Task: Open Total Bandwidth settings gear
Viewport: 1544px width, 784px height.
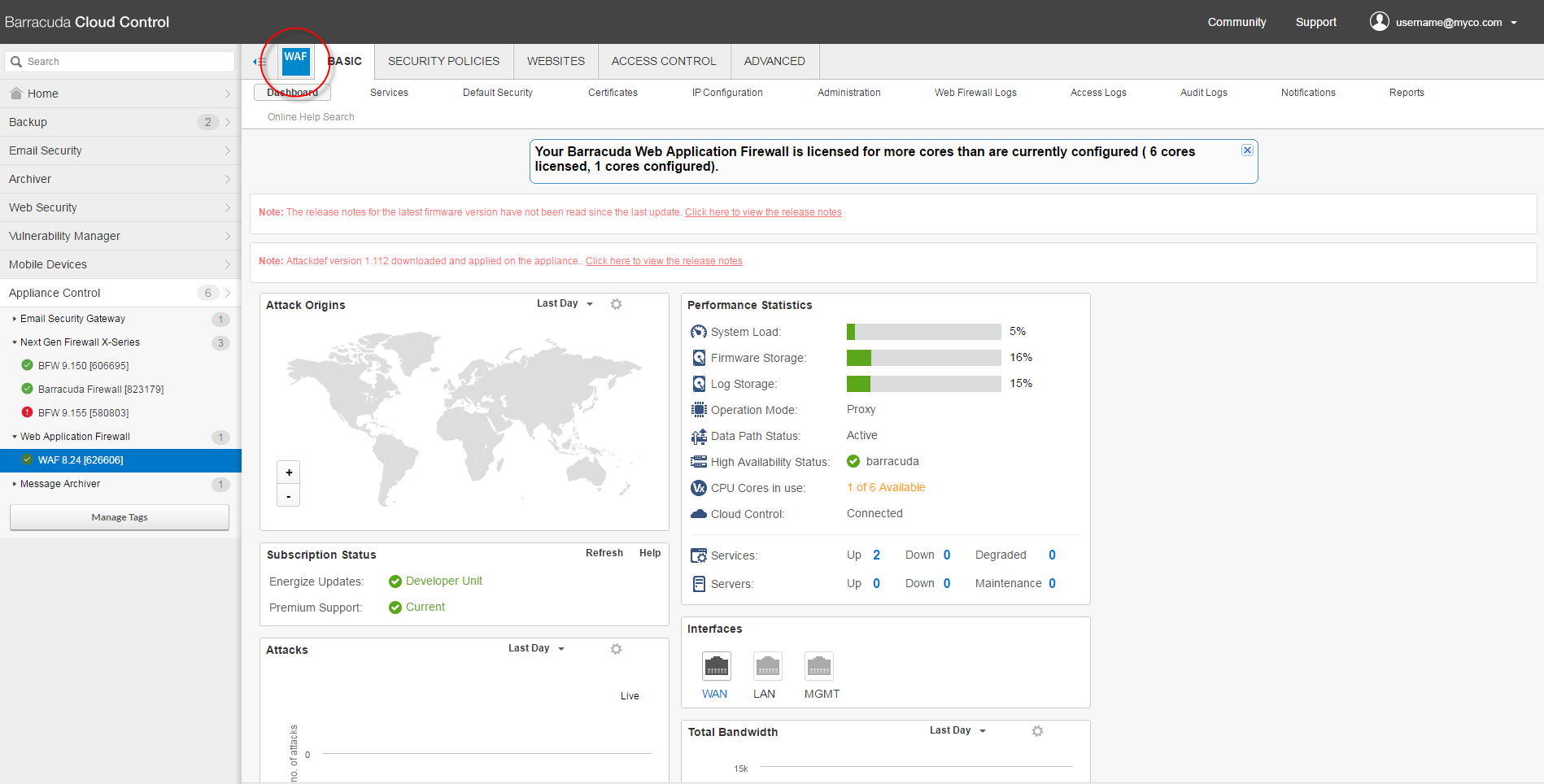Action: coord(1037,731)
